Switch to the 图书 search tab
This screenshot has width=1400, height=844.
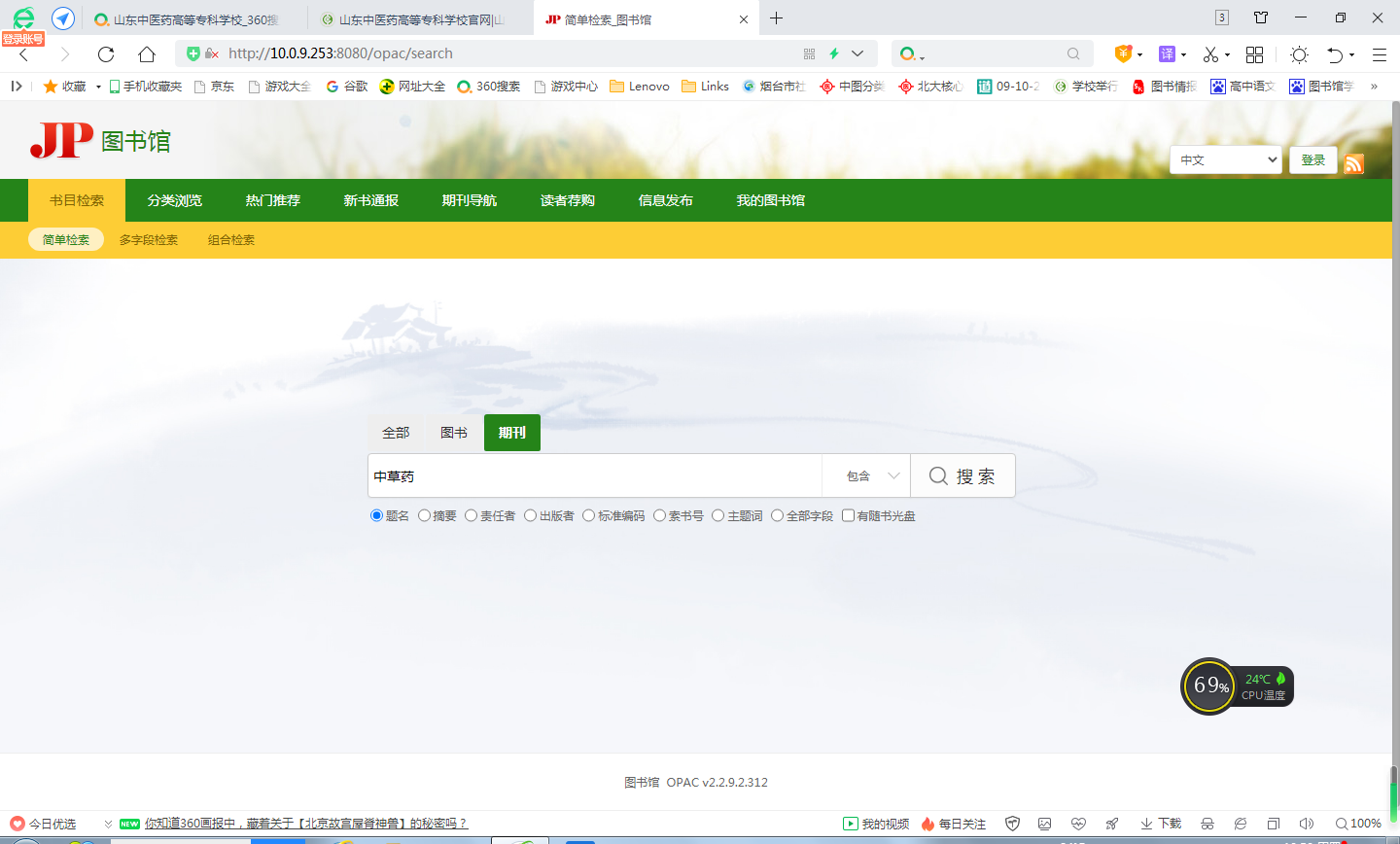coord(454,433)
